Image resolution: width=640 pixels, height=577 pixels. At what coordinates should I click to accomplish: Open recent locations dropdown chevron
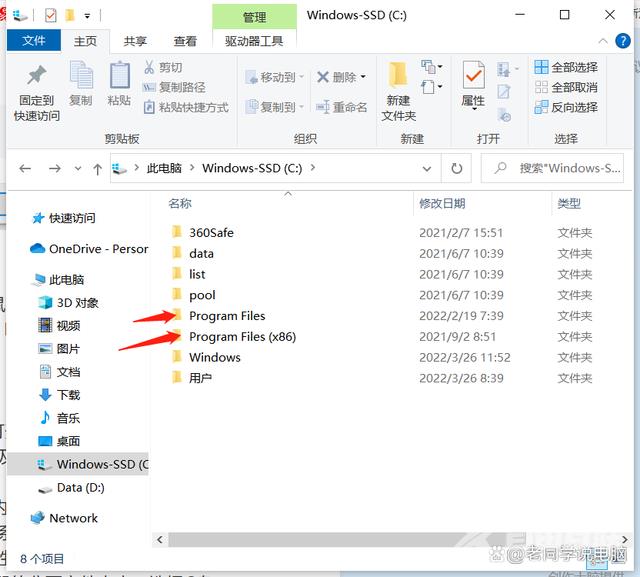[x=78, y=168]
